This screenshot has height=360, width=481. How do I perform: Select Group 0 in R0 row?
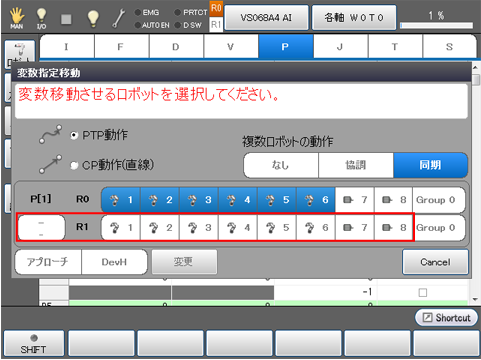(439, 200)
